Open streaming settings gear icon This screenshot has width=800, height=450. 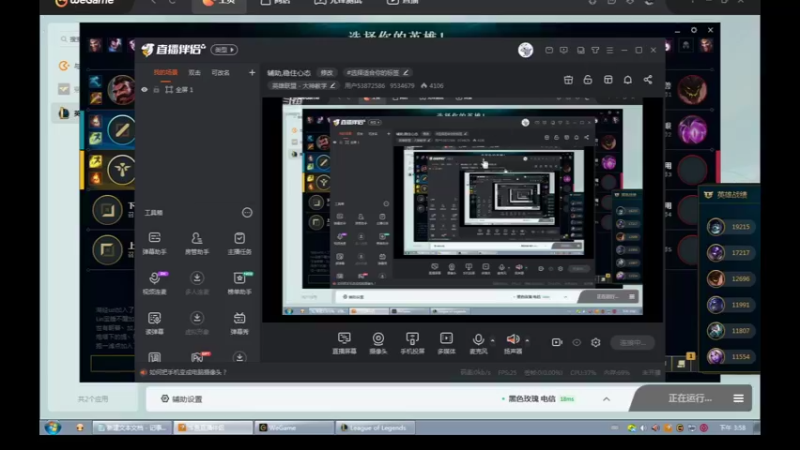tap(596, 342)
